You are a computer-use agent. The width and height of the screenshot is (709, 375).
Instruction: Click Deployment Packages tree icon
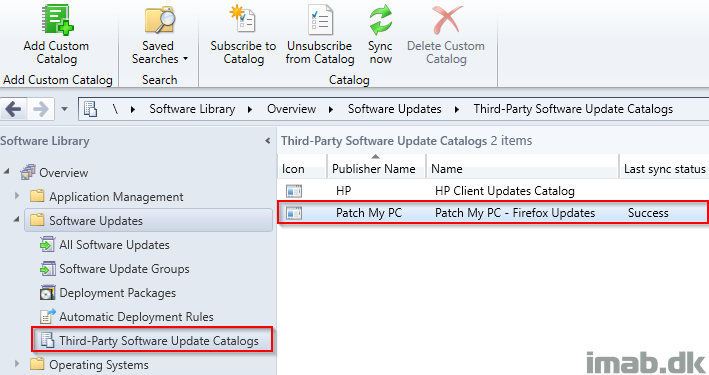[47, 293]
